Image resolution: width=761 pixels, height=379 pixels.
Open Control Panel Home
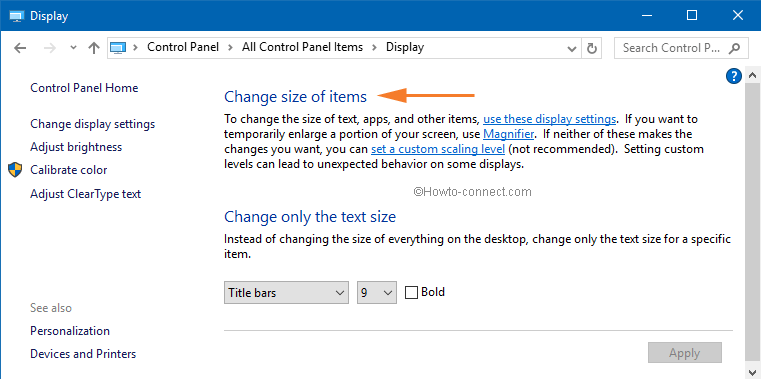(84, 88)
